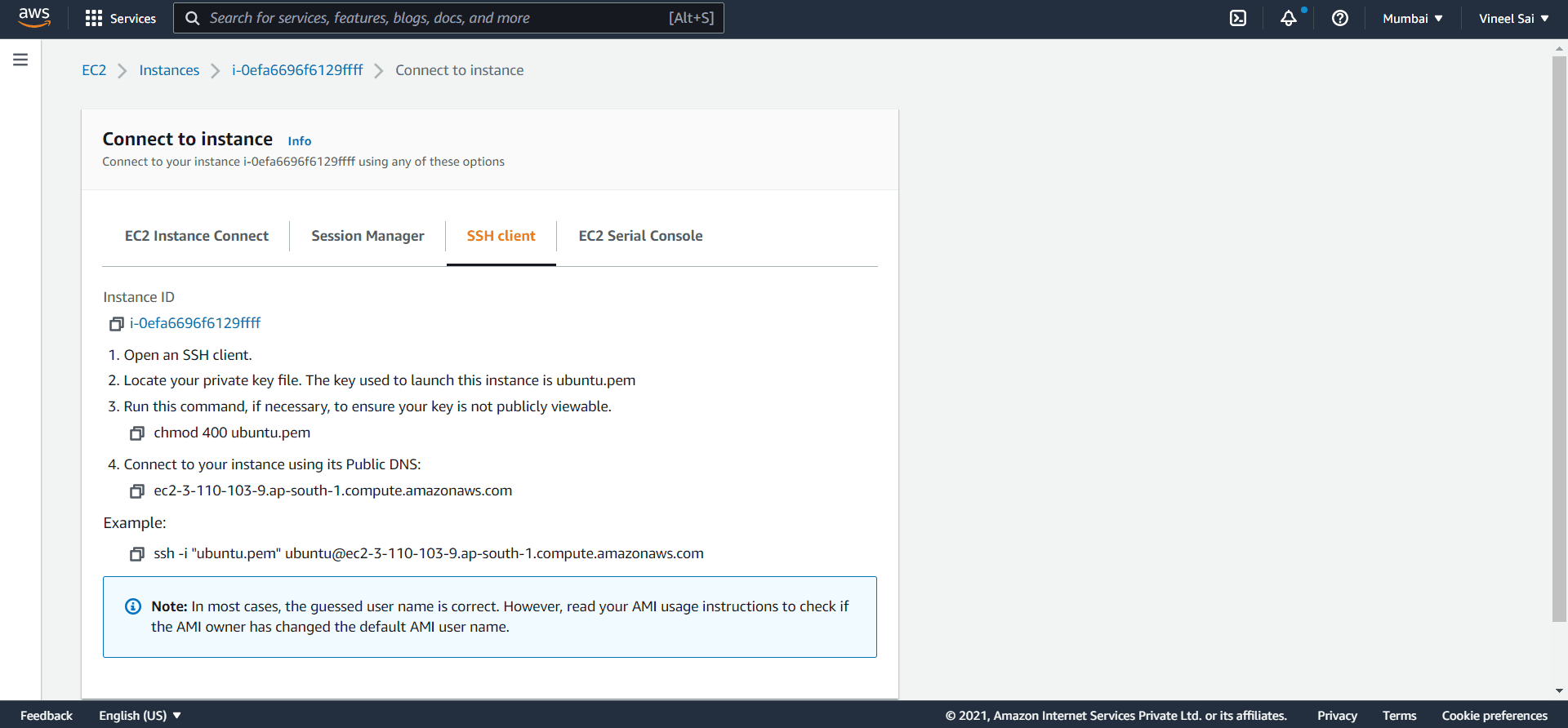
Task: Open the Services menu grid
Action: [x=121, y=18]
